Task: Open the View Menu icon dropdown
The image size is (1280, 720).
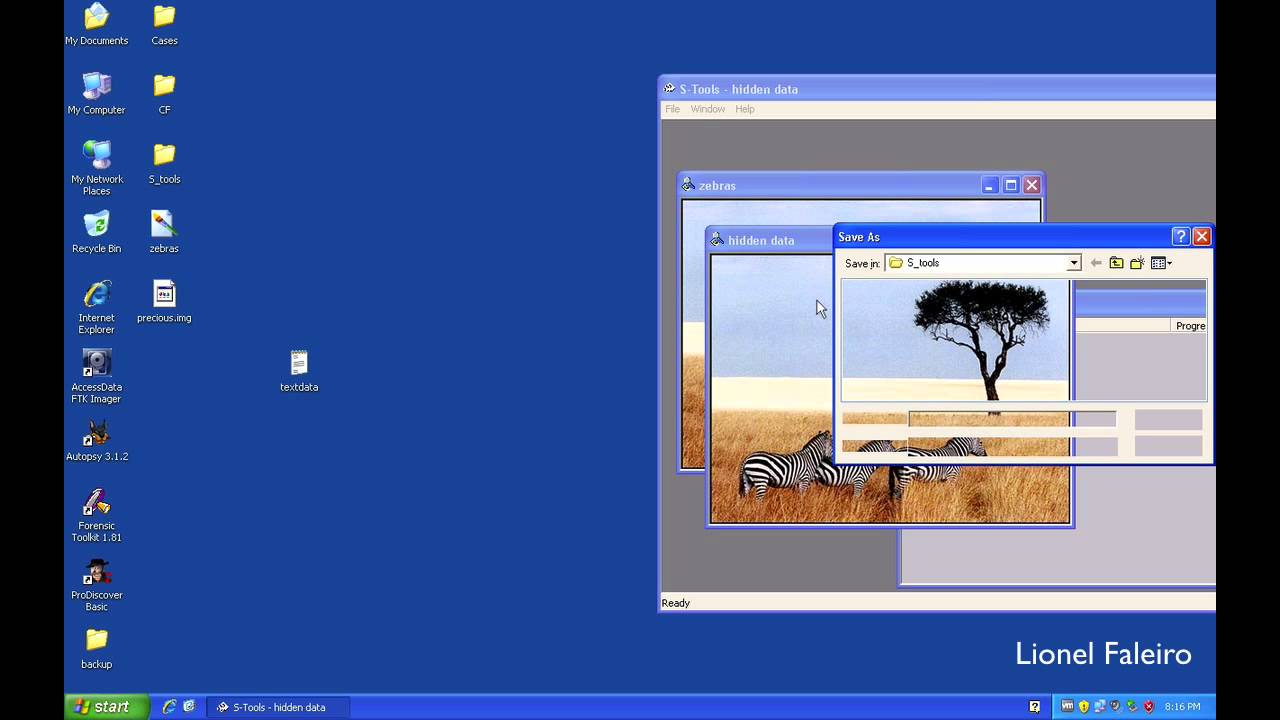Action: [x=1161, y=263]
